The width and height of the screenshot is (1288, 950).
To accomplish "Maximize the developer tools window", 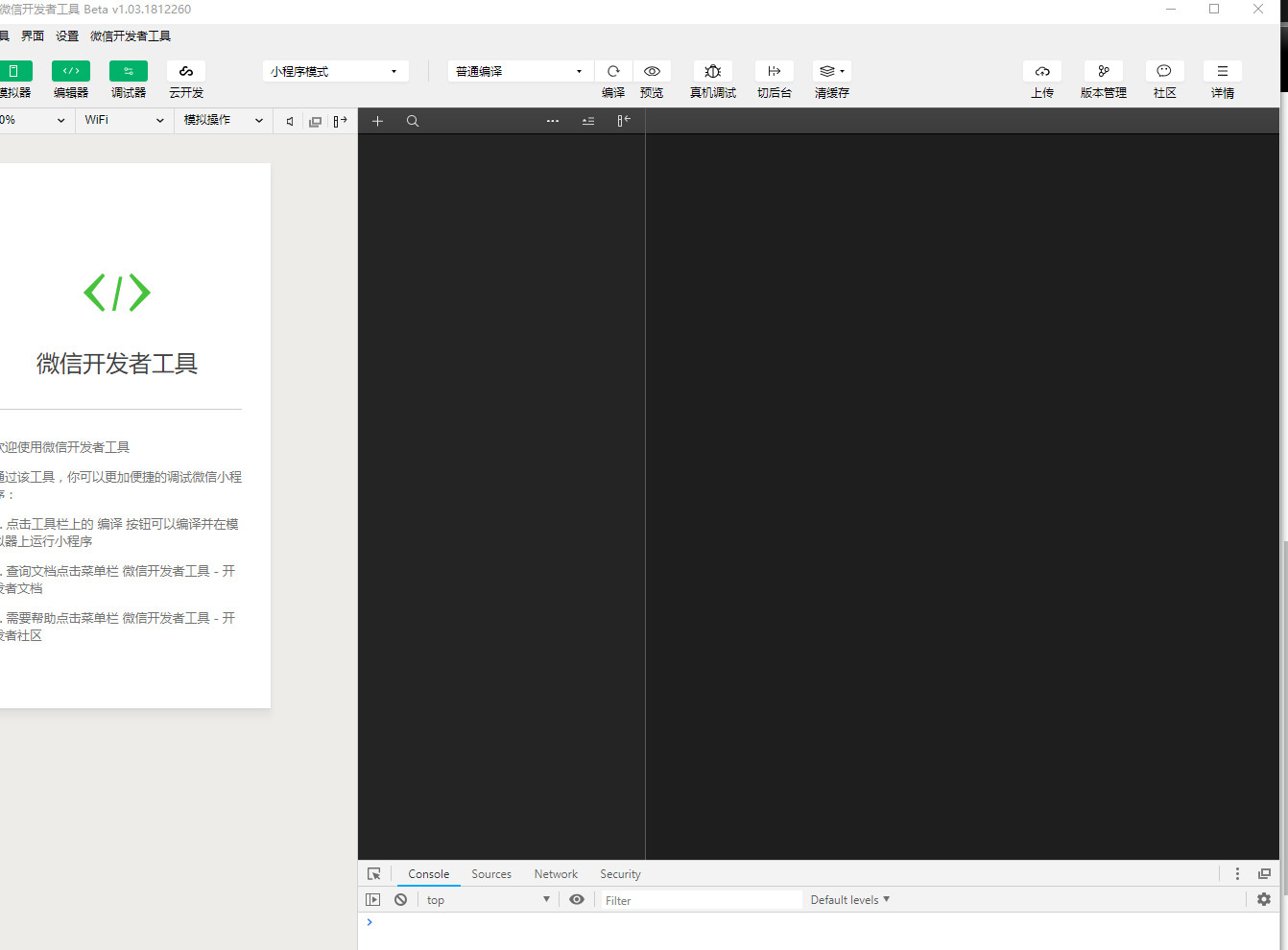I will click(x=1214, y=10).
